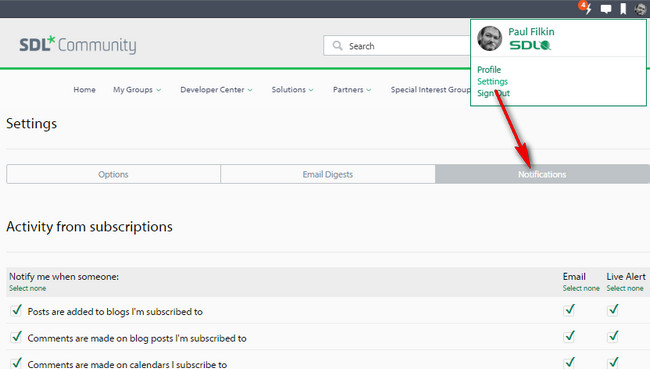Open the bookmarks icon in top bar
650x369 pixels.
(x=623, y=9)
